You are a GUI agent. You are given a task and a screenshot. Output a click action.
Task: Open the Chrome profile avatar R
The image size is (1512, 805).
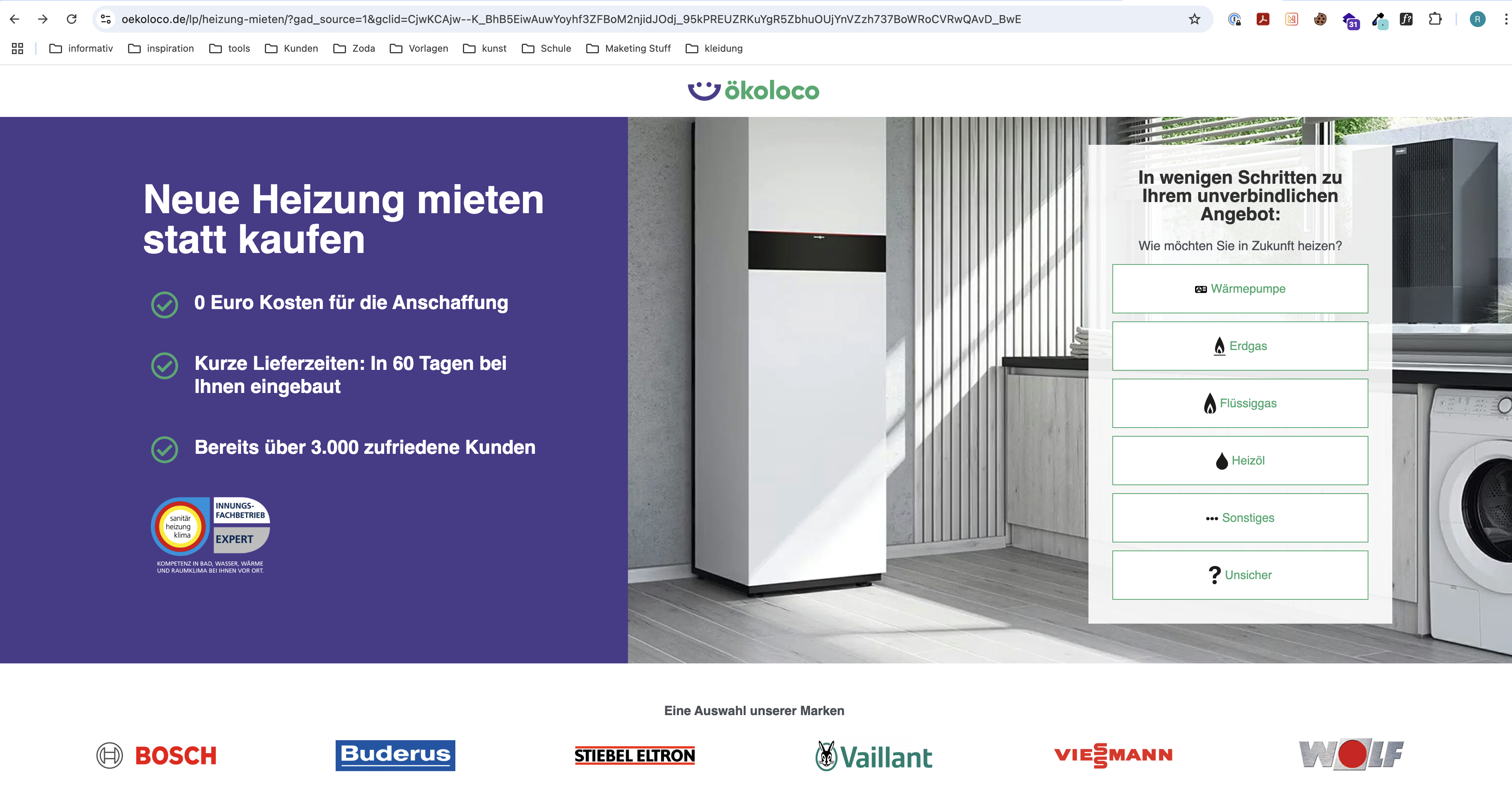click(x=1477, y=19)
